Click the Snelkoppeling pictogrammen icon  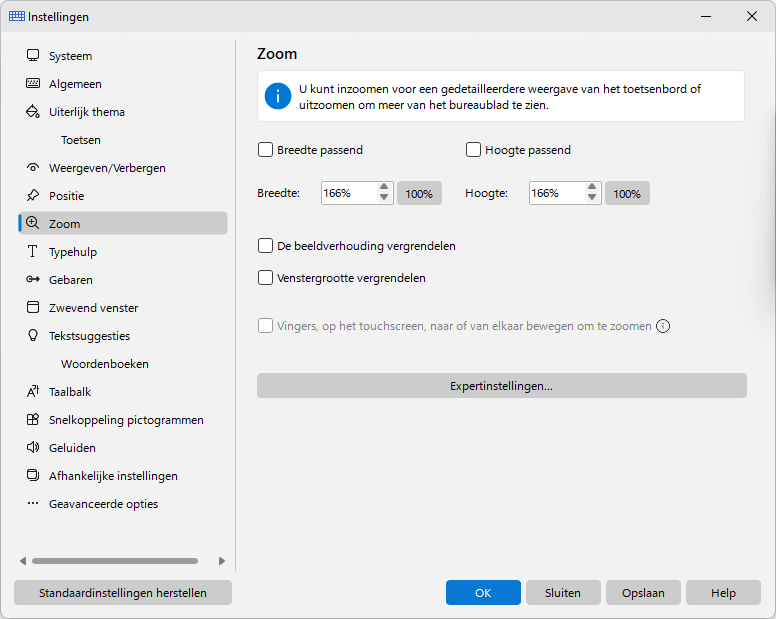[33, 419]
